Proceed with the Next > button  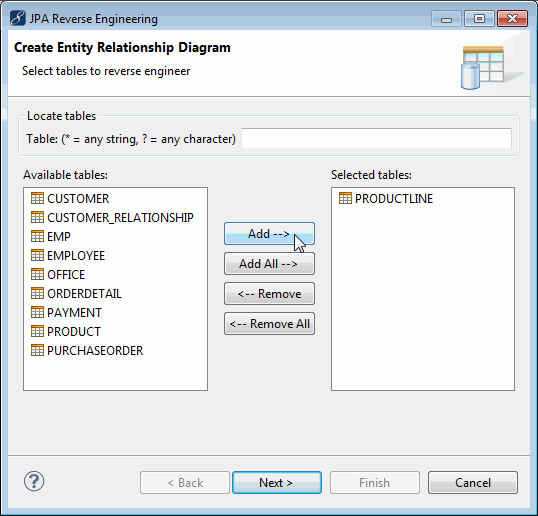(277, 483)
